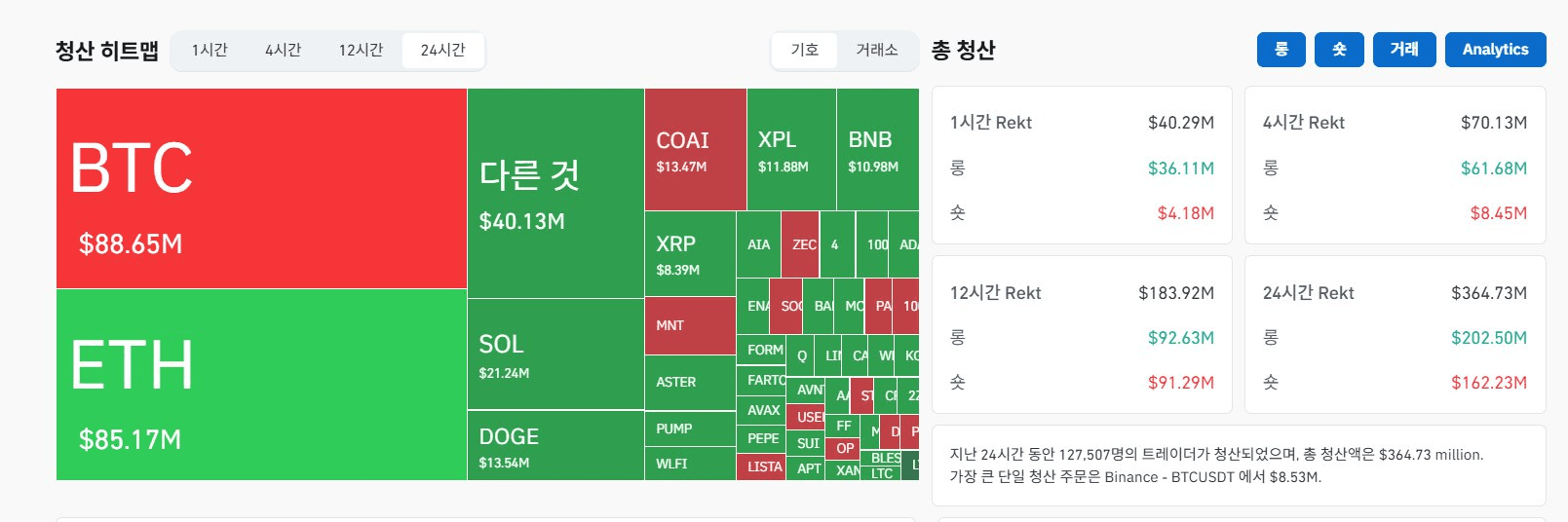Click the BNB heatmap tile

(x=877, y=150)
